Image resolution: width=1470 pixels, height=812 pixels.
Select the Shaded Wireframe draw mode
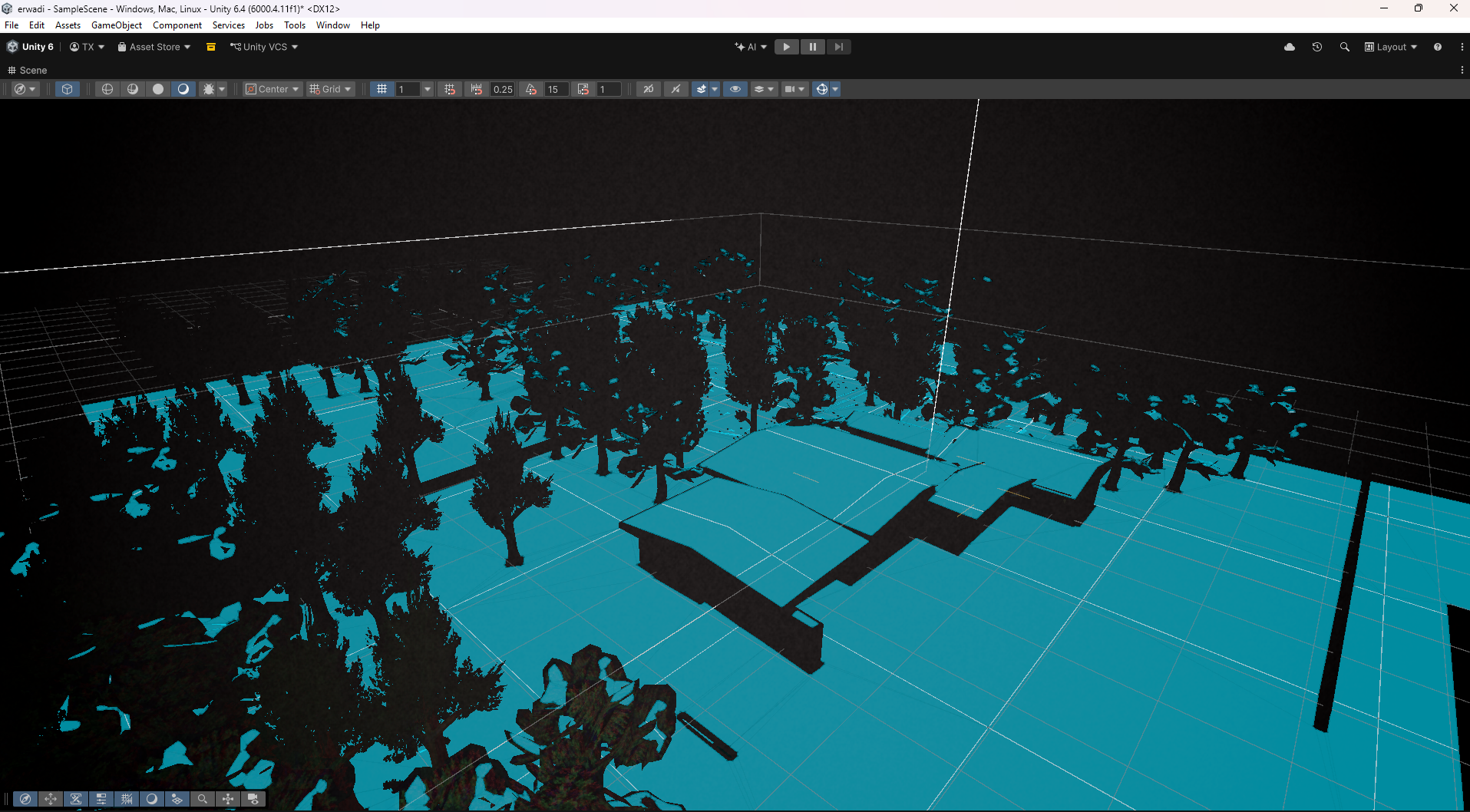pyautogui.click(x=133, y=89)
